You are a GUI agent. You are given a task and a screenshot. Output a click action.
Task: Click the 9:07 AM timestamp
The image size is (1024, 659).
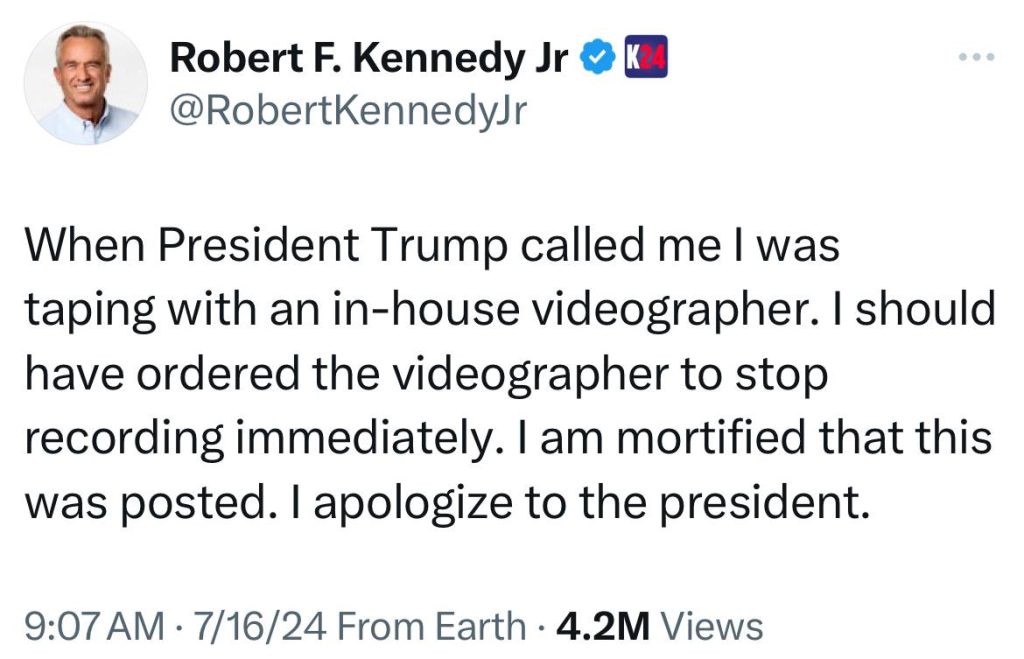(93, 627)
